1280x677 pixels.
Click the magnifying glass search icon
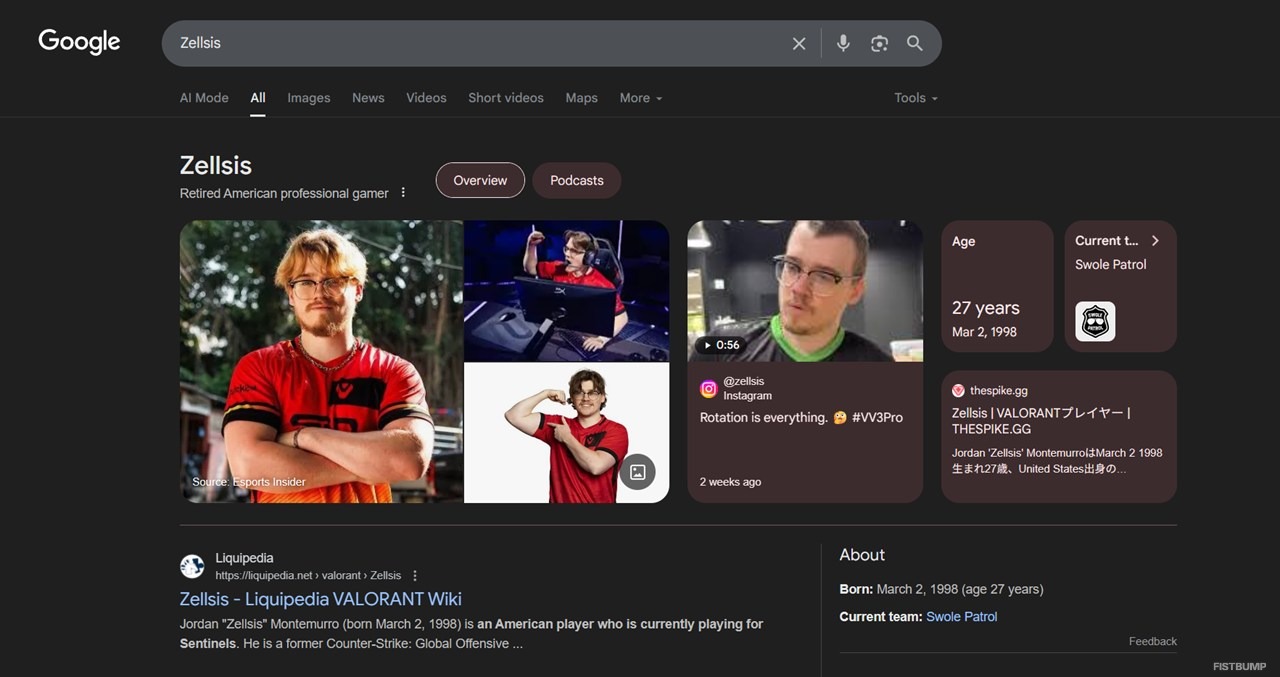click(x=915, y=43)
